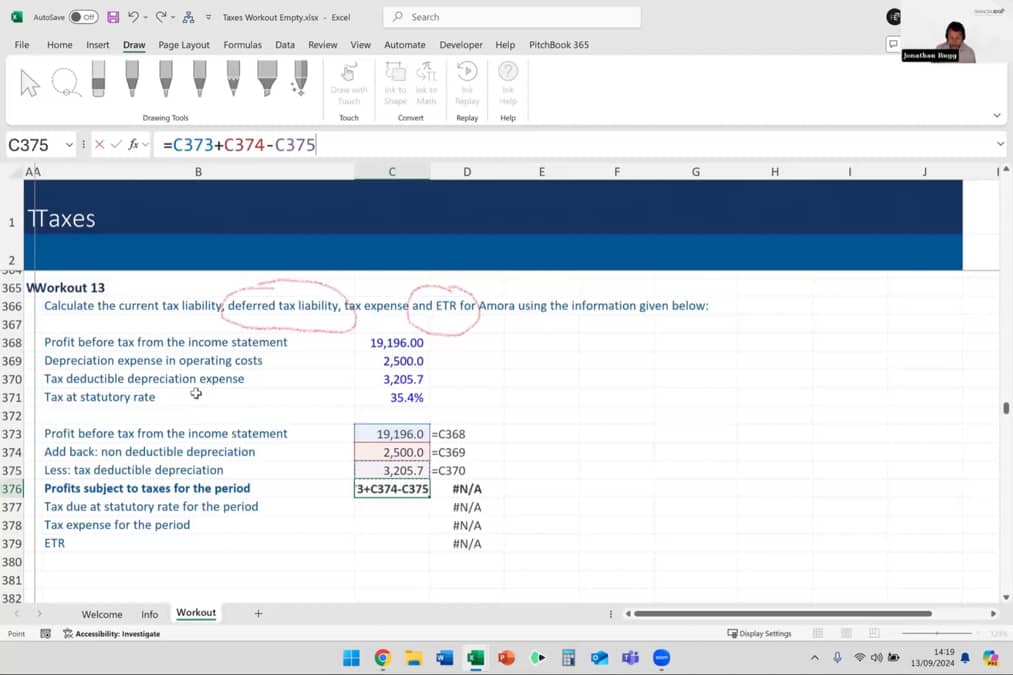Click the Search box in title bar
Viewport: 1013px width, 675px height.
click(x=512, y=17)
